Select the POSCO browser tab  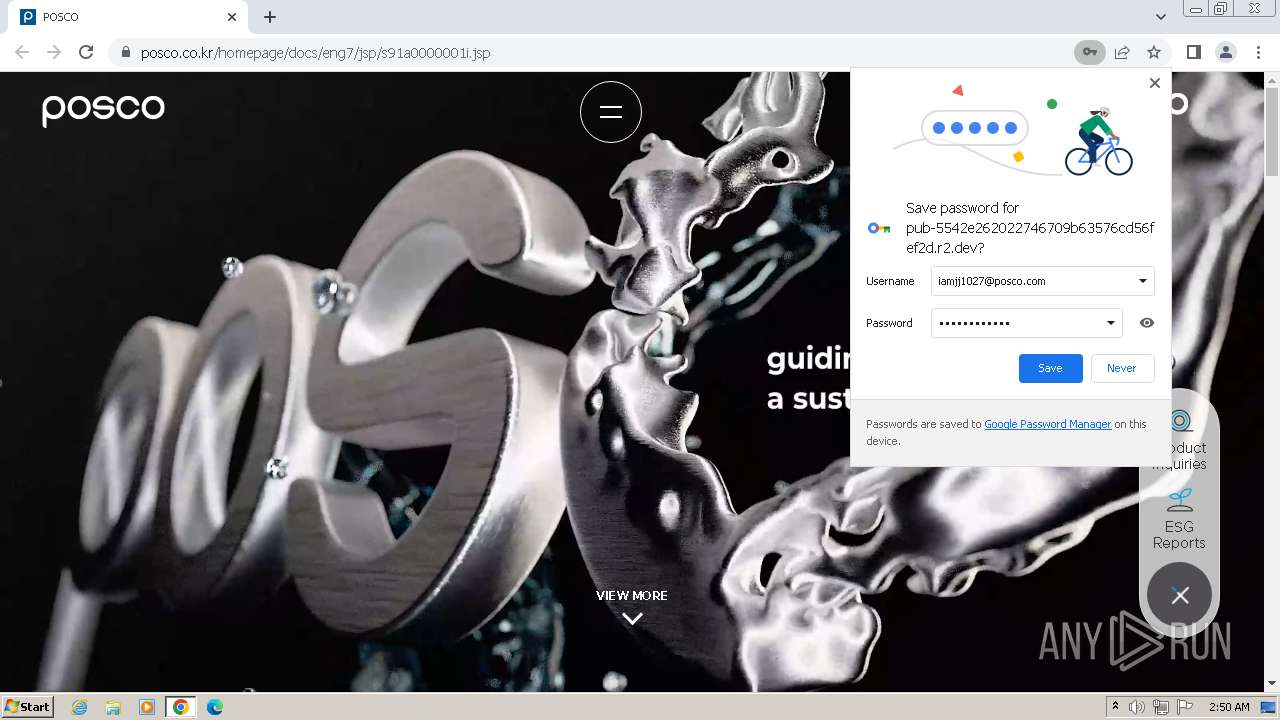tap(130, 17)
